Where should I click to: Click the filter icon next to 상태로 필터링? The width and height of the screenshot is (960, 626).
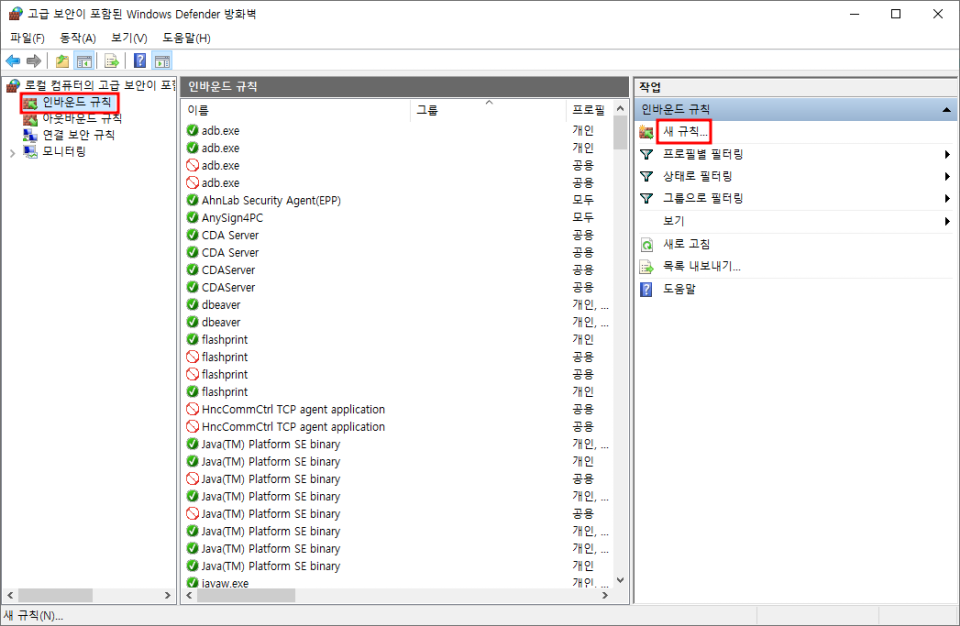(x=646, y=176)
